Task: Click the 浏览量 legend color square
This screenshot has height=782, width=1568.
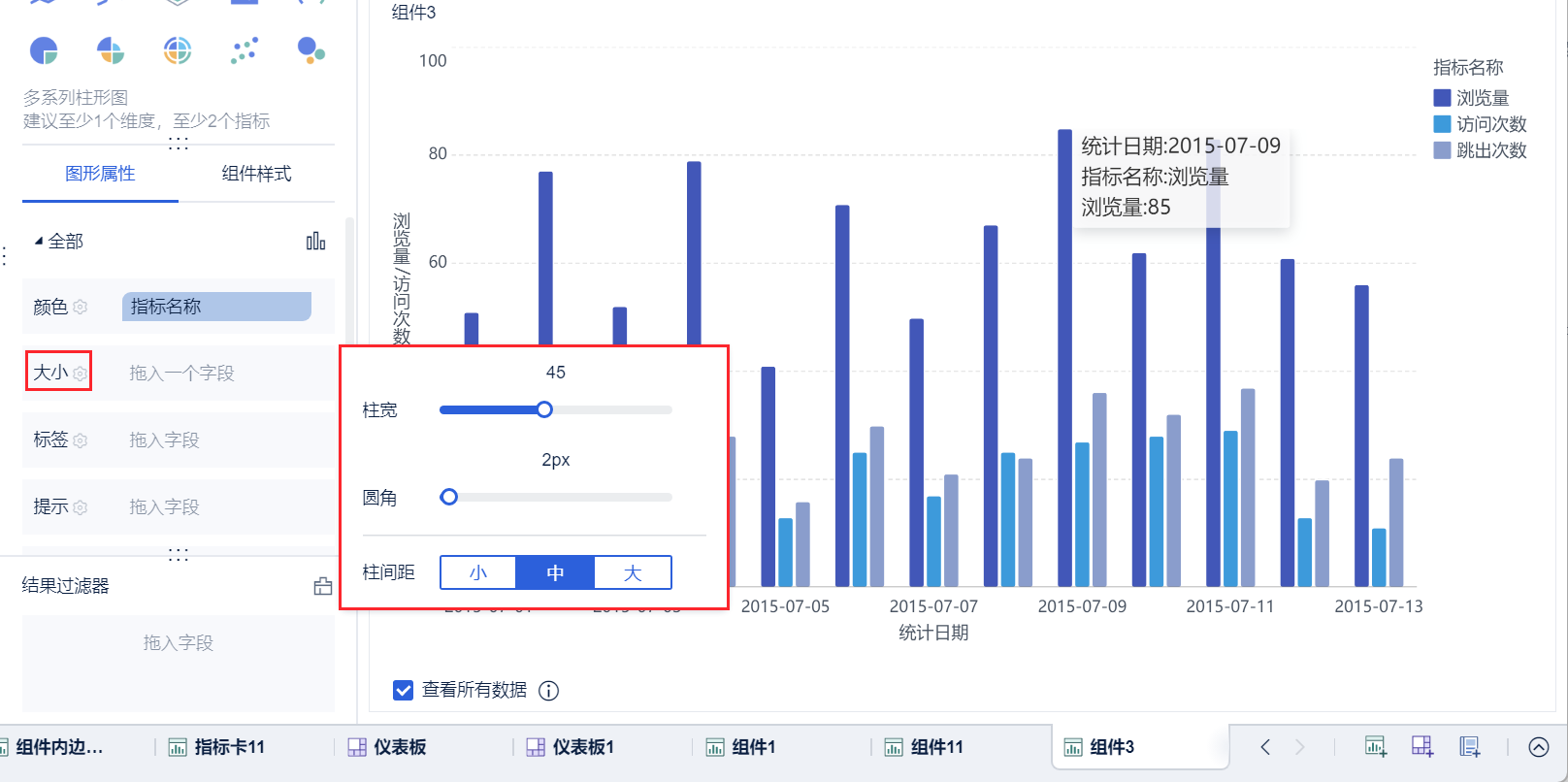Action: pyautogui.click(x=1442, y=98)
